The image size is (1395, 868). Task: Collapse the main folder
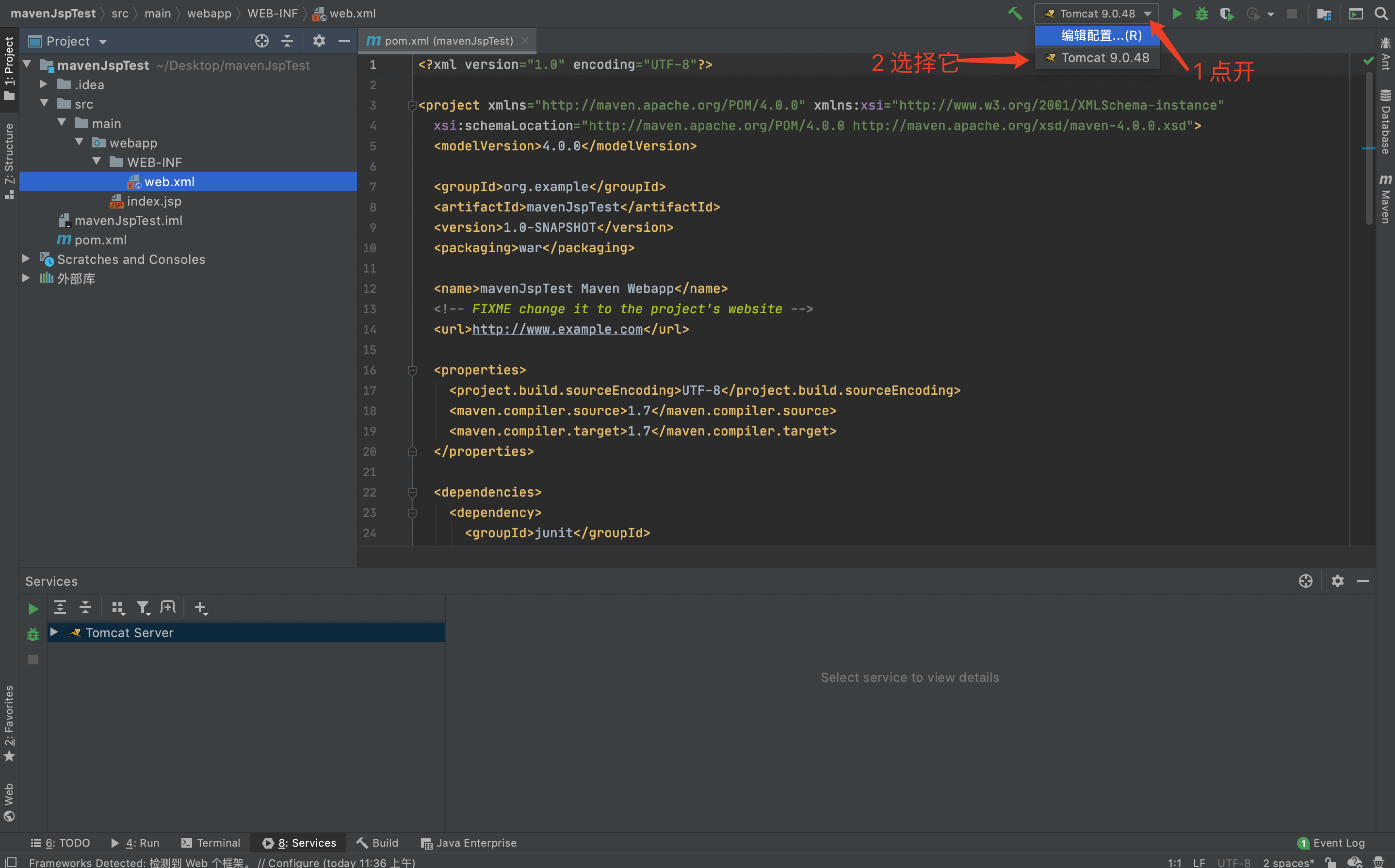pos(62,122)
